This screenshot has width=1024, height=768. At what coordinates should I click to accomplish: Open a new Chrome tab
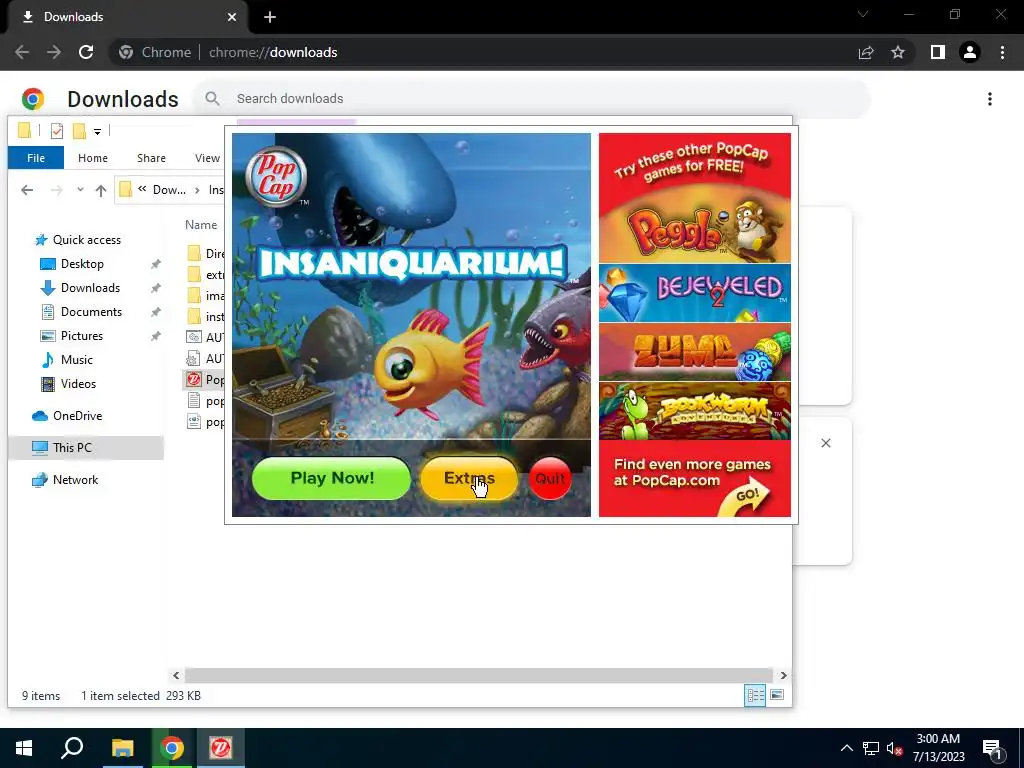point(270,17)
